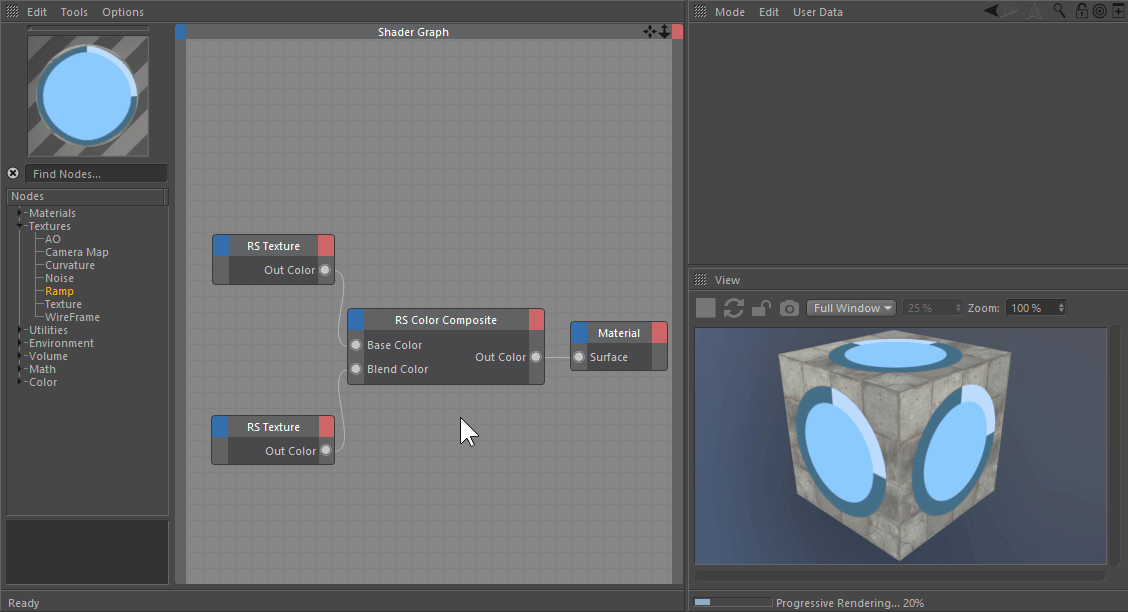Image resolution: width=1128 pixels, height=612 pixels.
Task: Toggle the render view lock padlock
Action: pyautogui.click(x=760, y=308)
